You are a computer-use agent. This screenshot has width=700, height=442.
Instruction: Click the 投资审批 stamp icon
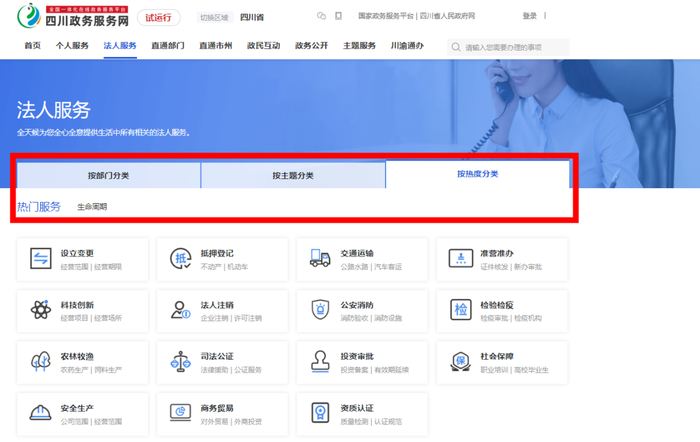[320, 361]
